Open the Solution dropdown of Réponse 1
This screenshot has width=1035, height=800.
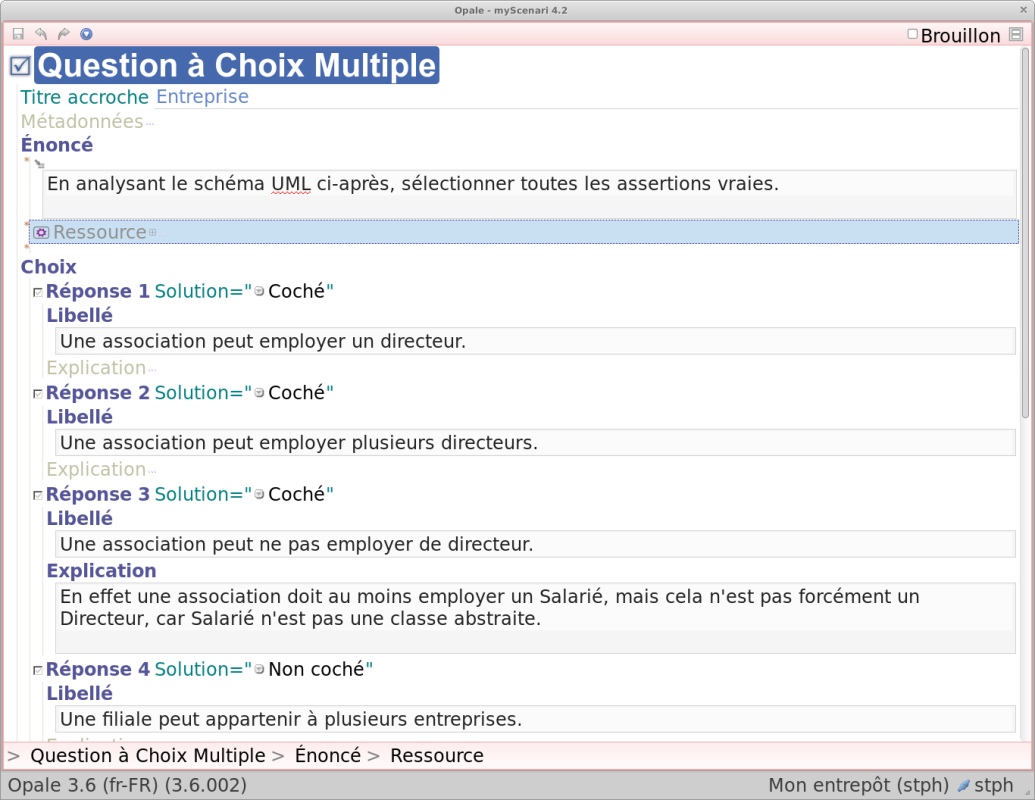pos(259,292)
